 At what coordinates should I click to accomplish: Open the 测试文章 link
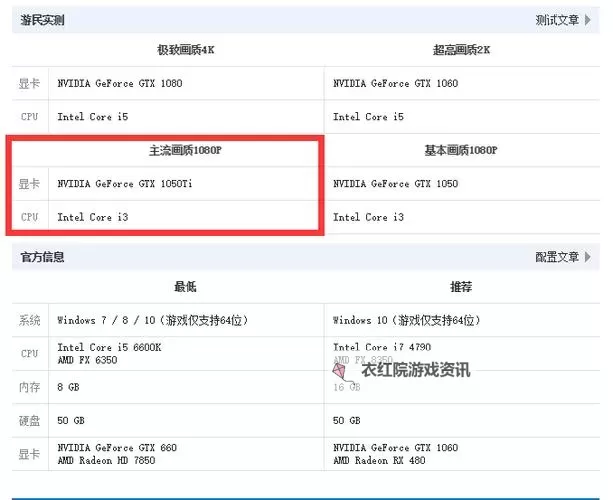557,20
